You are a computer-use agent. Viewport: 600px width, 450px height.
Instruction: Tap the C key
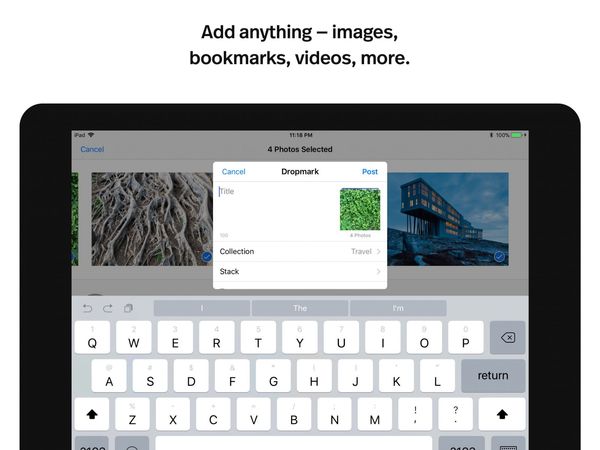(x=213, y=414)
